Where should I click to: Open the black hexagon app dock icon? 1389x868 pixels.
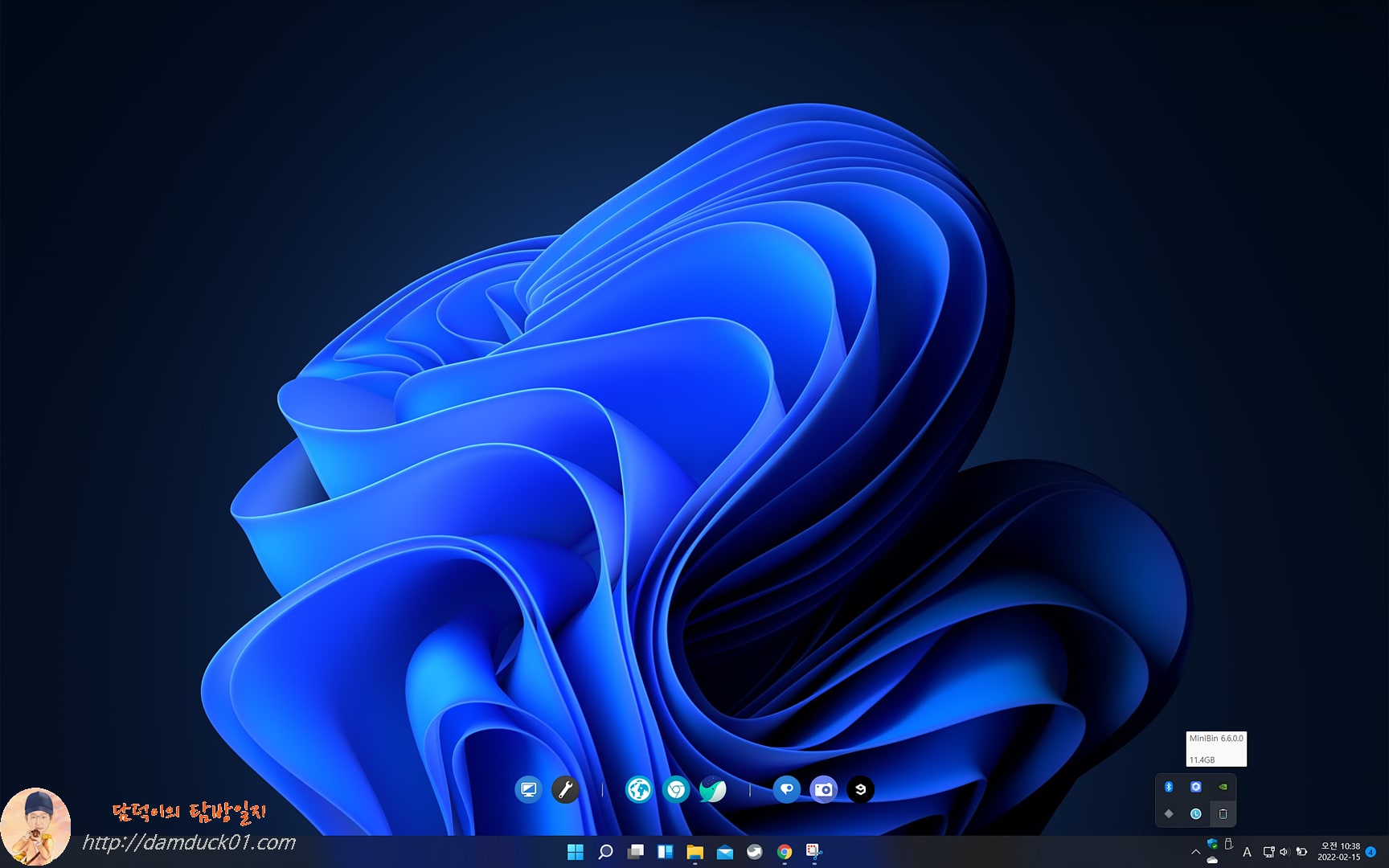tap(860, 790)
